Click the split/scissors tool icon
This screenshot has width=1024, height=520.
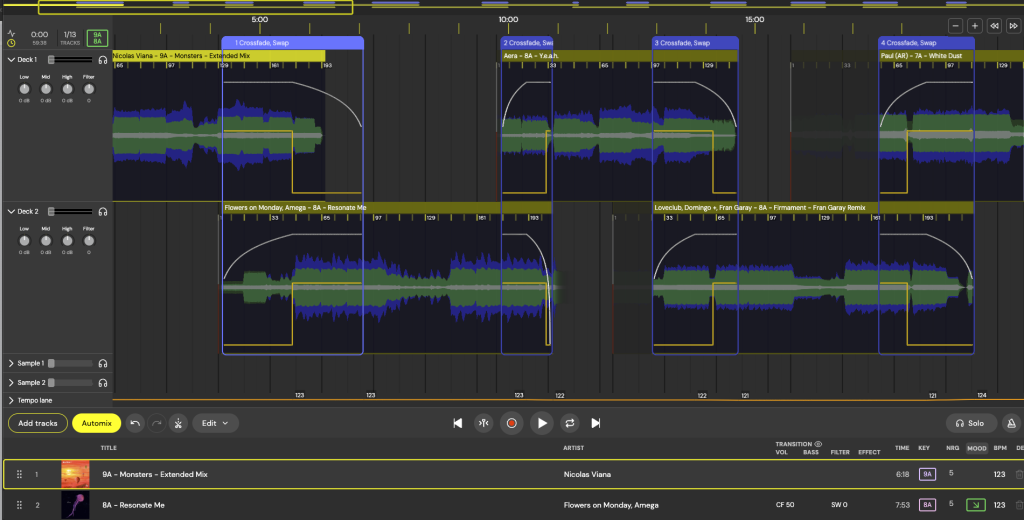(x=178, y=423)
